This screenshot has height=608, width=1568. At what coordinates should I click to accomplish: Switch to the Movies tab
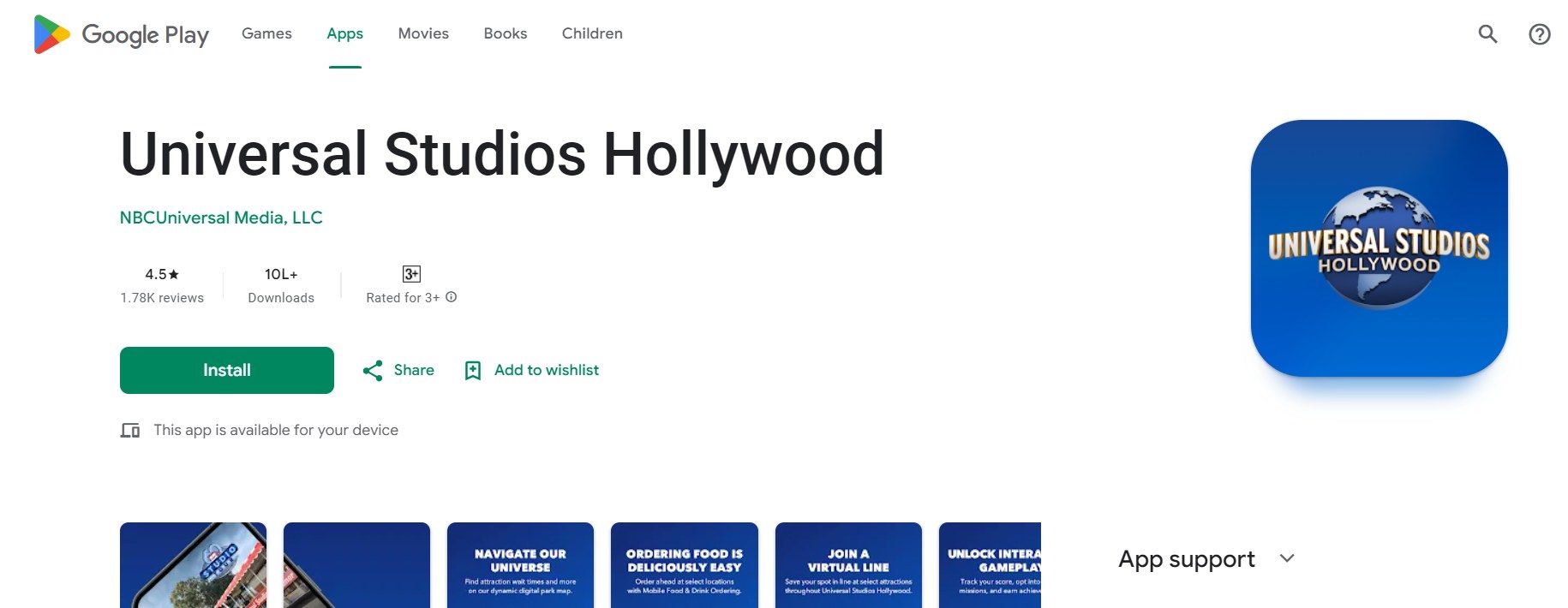click(423, 33)
